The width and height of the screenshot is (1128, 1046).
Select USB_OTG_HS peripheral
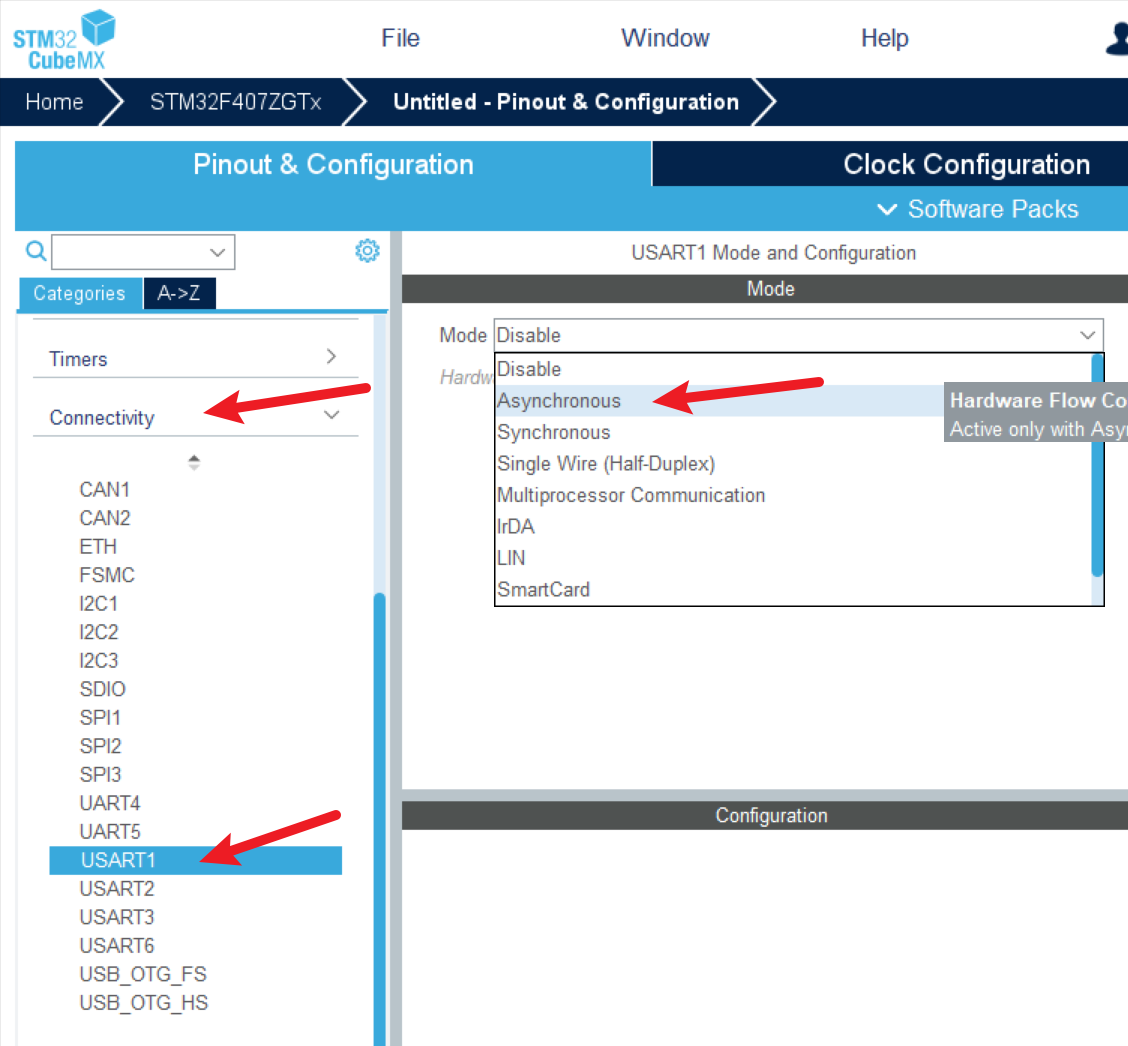point(143,1003)
